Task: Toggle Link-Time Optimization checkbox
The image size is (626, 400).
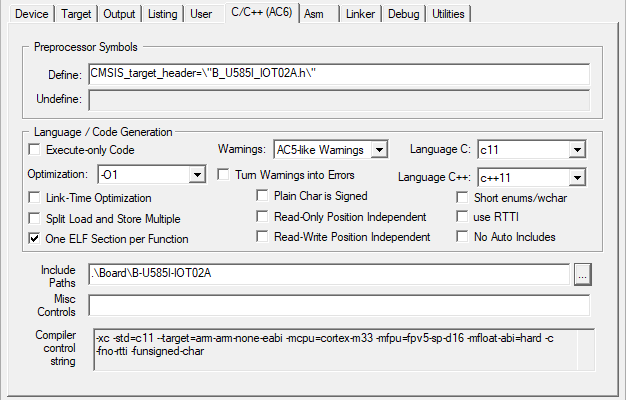Action: 37,198
